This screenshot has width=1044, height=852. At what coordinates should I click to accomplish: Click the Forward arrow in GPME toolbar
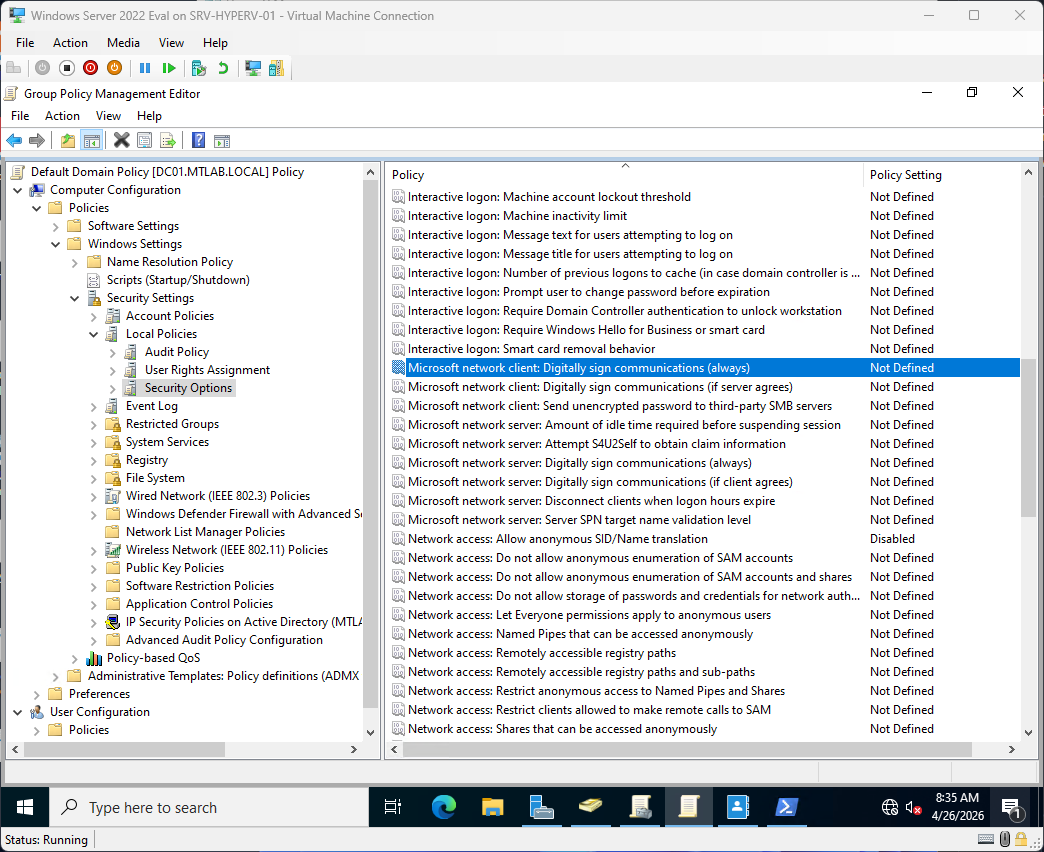(x=37, y=140)
